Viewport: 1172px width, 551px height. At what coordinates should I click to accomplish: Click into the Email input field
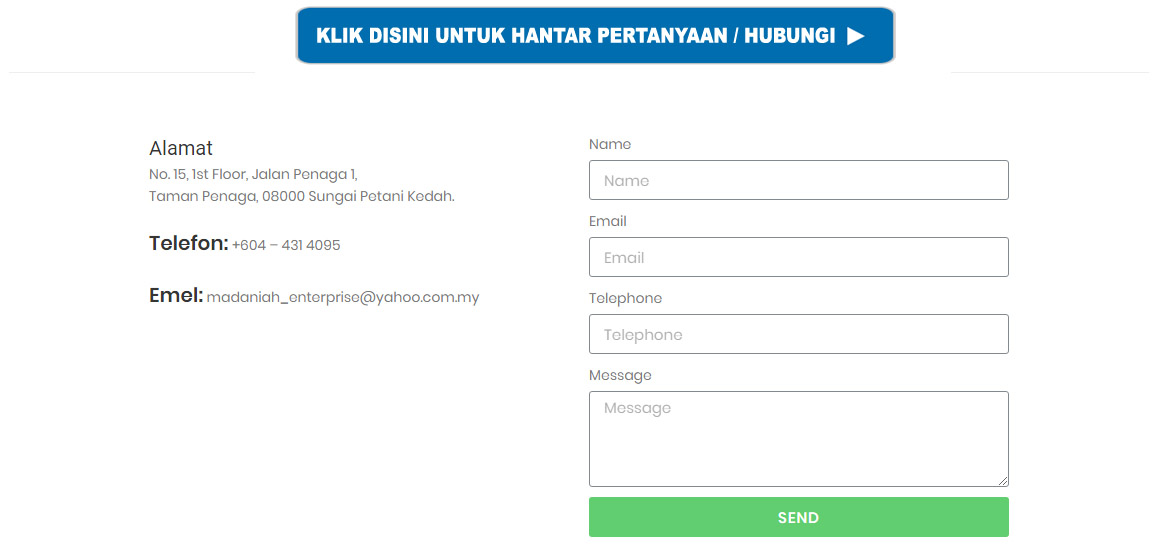coord(798,257)
